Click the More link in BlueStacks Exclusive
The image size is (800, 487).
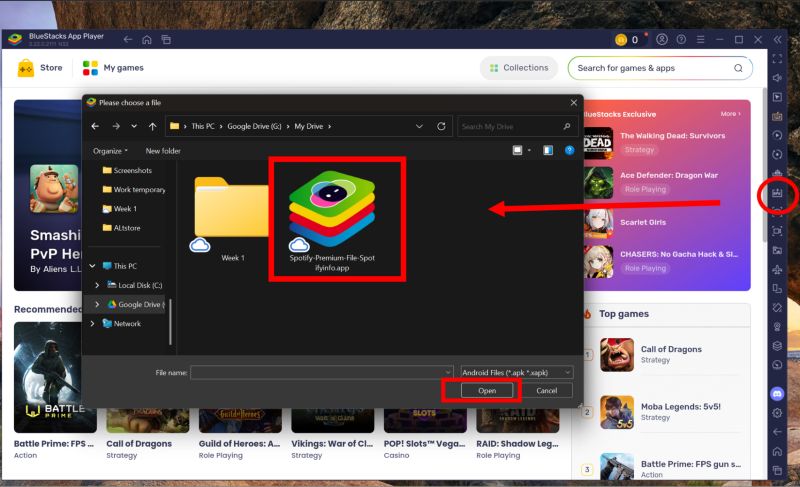[730, 114]
